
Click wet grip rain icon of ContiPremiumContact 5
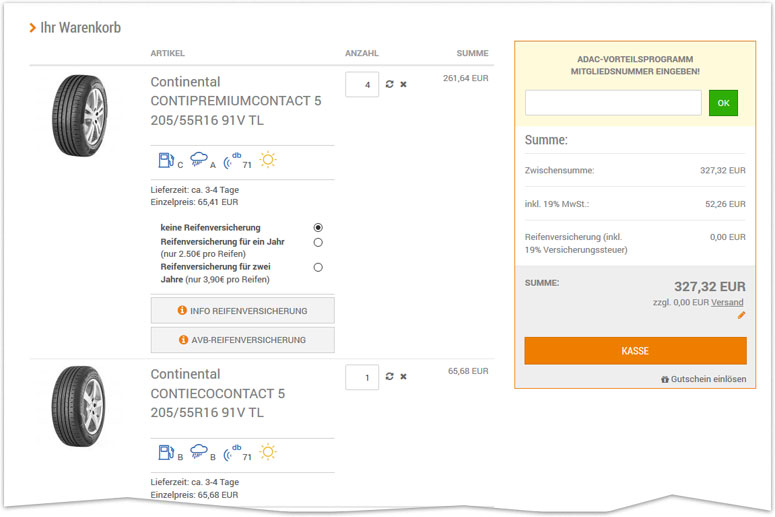pos(198,160)
